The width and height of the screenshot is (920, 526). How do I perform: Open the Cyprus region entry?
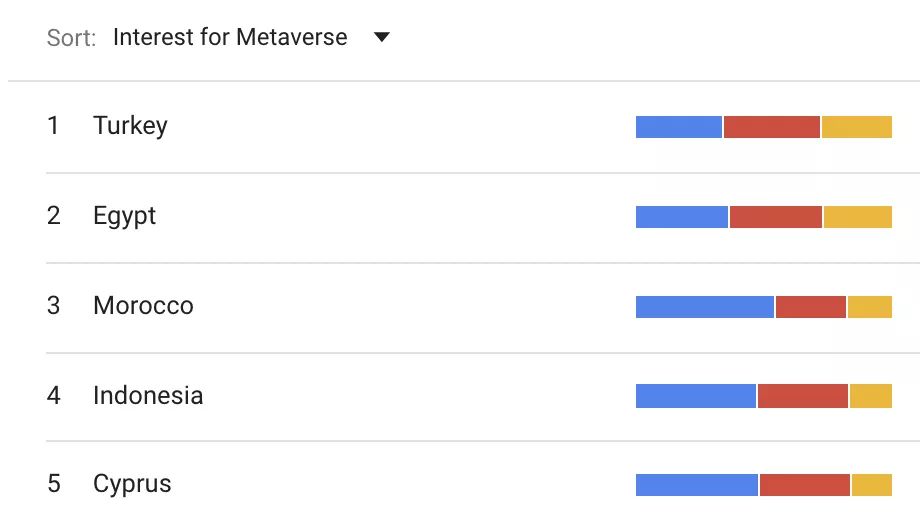pos(132,484)
